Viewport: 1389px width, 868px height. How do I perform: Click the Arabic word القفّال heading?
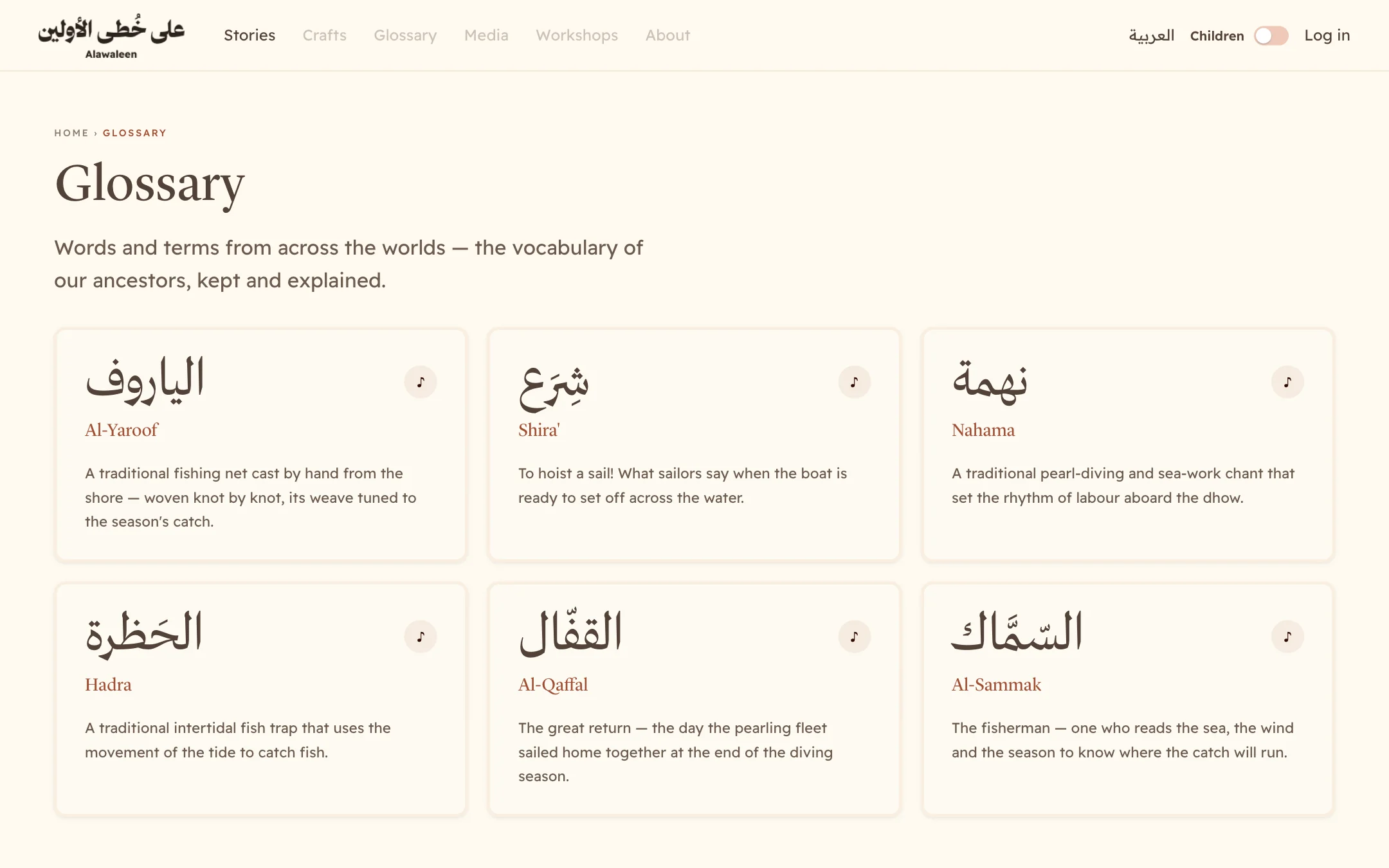click(570, 633)
